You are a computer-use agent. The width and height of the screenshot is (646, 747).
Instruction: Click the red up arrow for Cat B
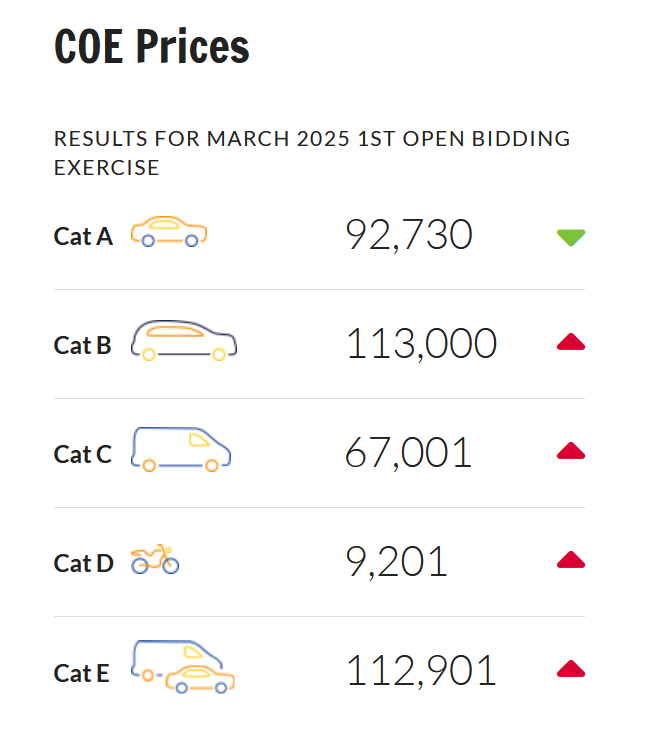tap(571, 342)
